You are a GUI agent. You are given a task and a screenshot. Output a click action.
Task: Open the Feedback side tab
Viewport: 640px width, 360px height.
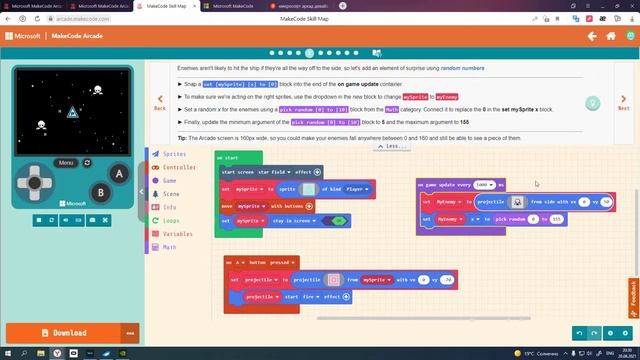tap(633, 298)
